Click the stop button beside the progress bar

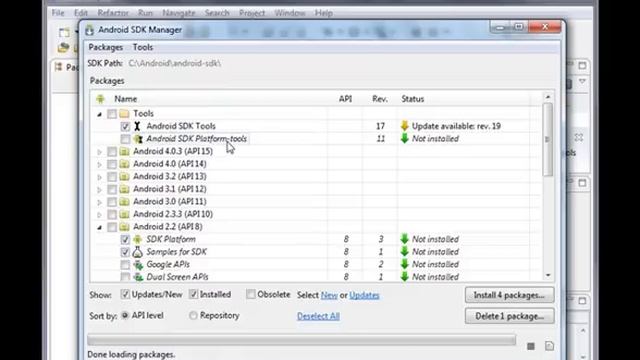(x=531, y=347)
